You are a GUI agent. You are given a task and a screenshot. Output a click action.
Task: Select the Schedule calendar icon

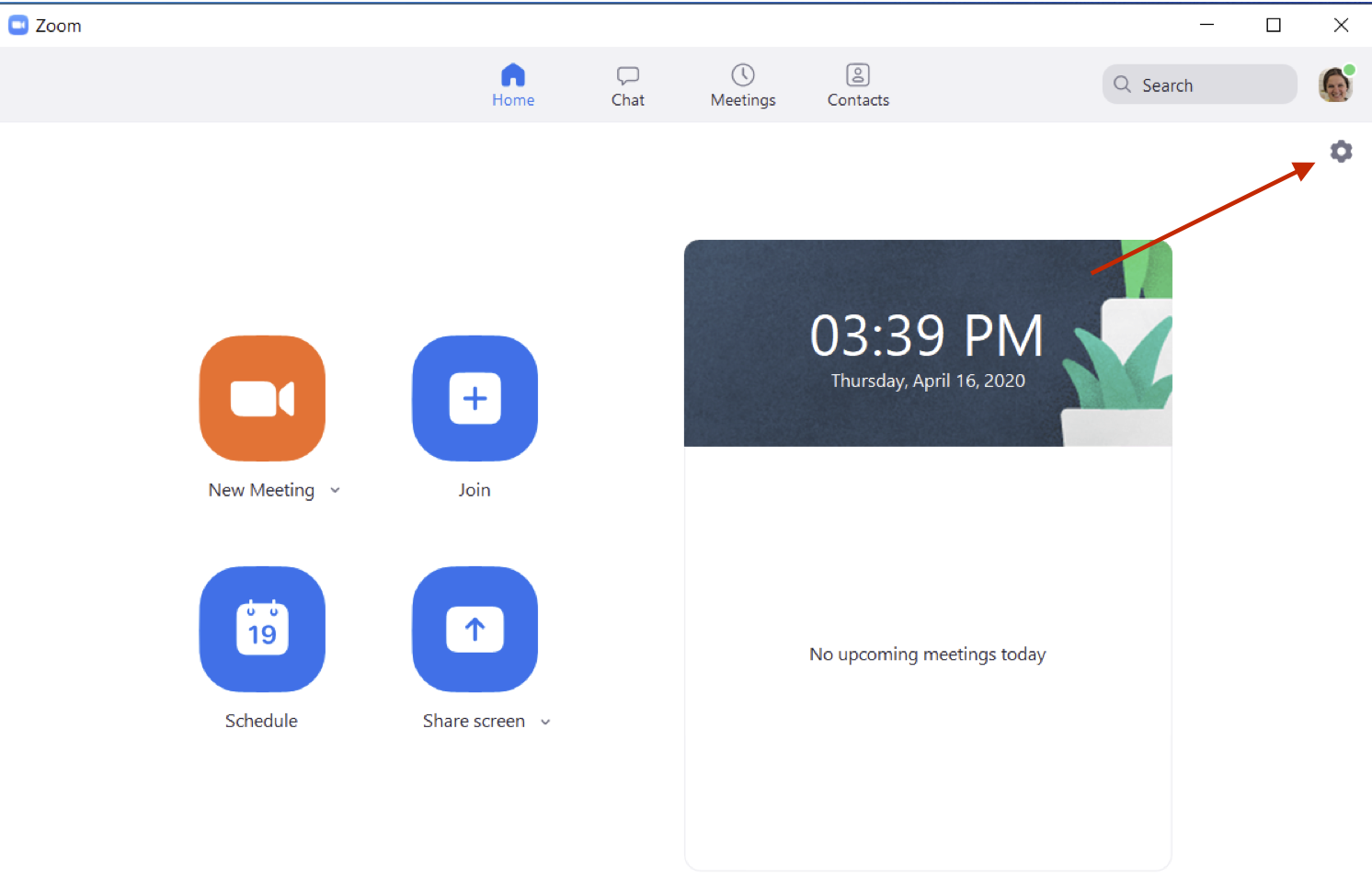(262, 629)
